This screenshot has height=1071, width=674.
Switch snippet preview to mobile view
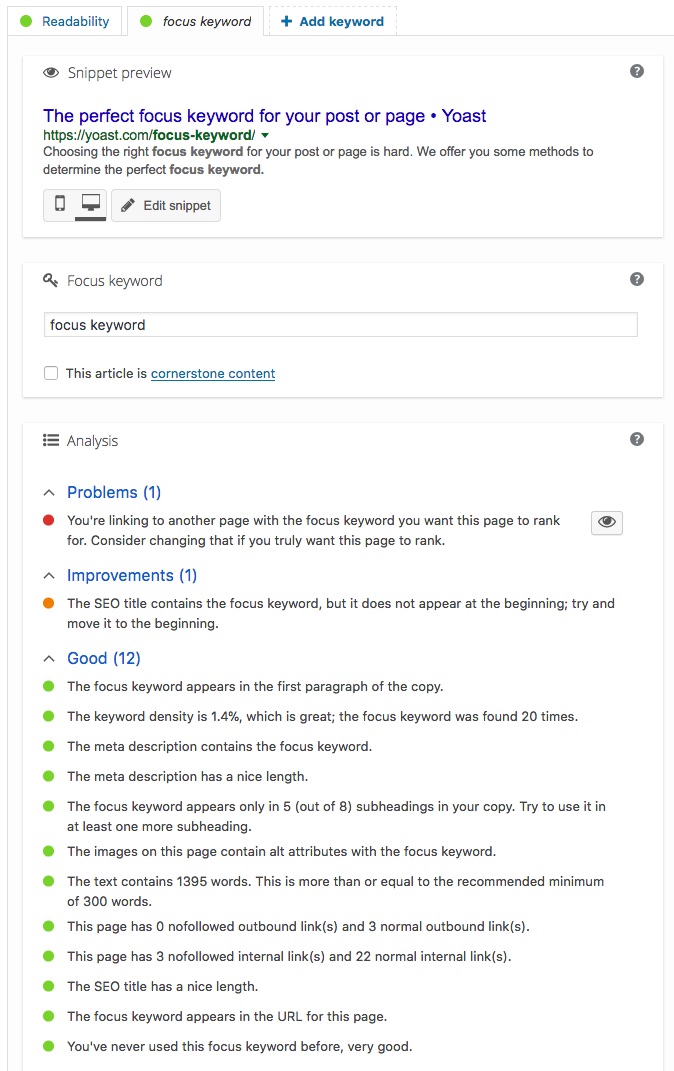(x=60, y=204)
